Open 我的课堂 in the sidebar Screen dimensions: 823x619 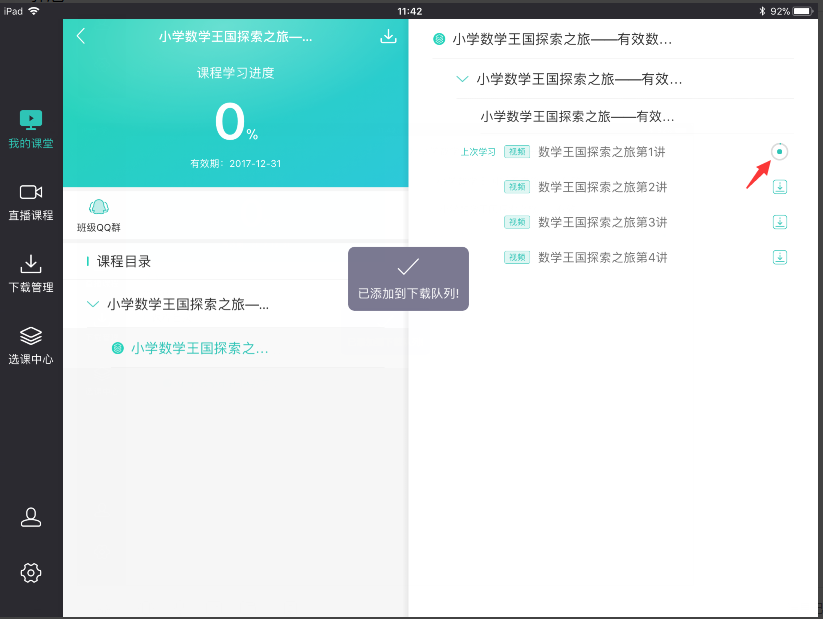tap(31, 129)
